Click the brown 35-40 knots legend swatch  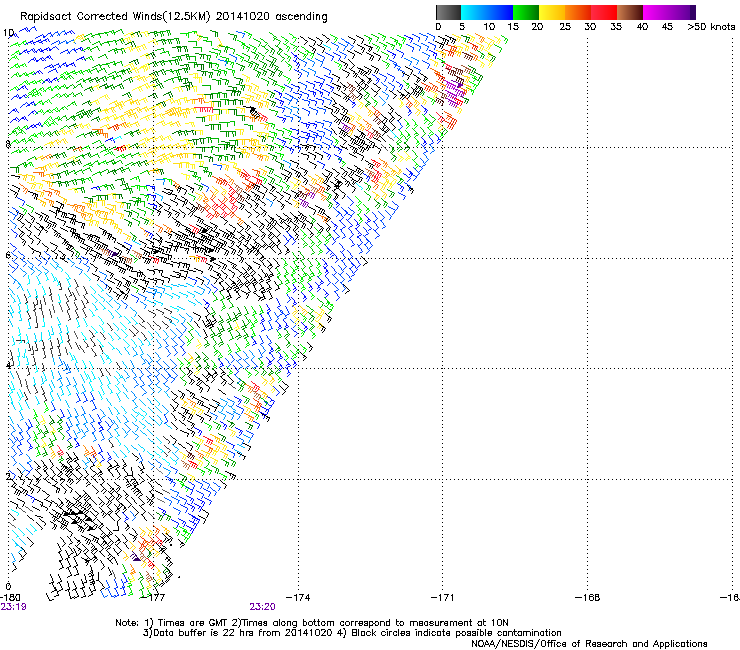tap(630, 12)
